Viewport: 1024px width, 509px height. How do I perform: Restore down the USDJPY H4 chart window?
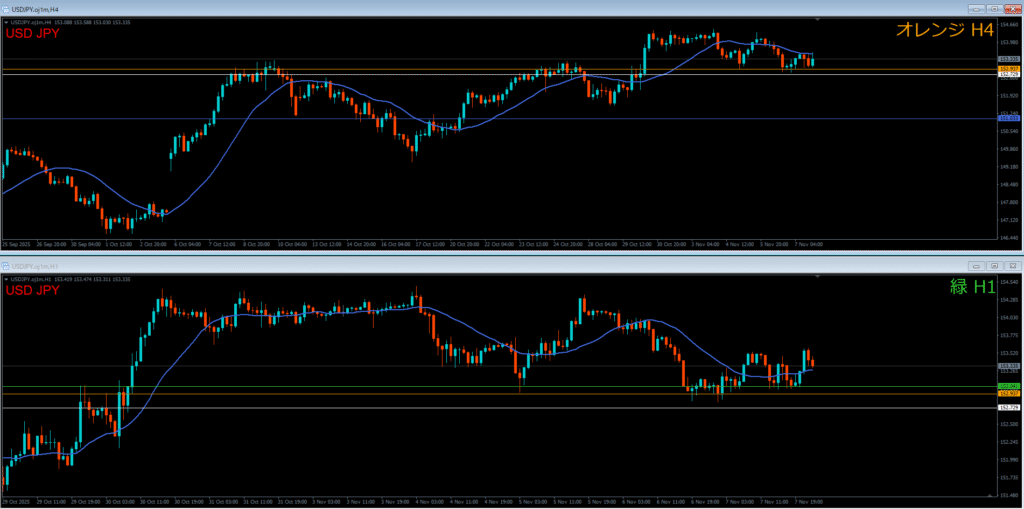[994, 8]
